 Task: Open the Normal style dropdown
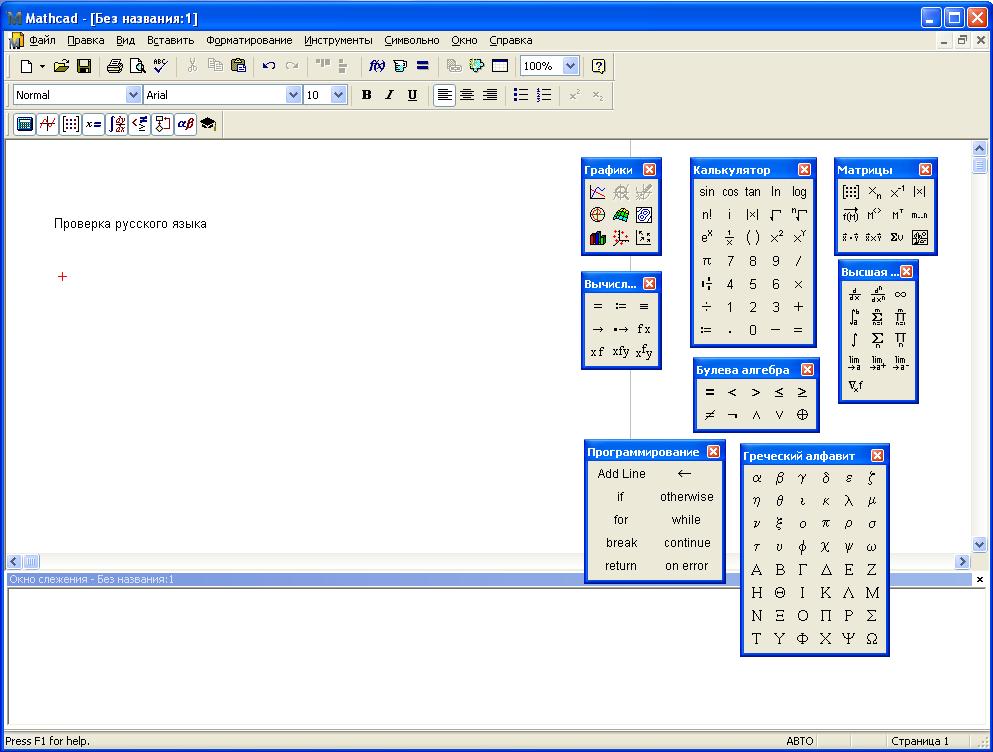135,95
